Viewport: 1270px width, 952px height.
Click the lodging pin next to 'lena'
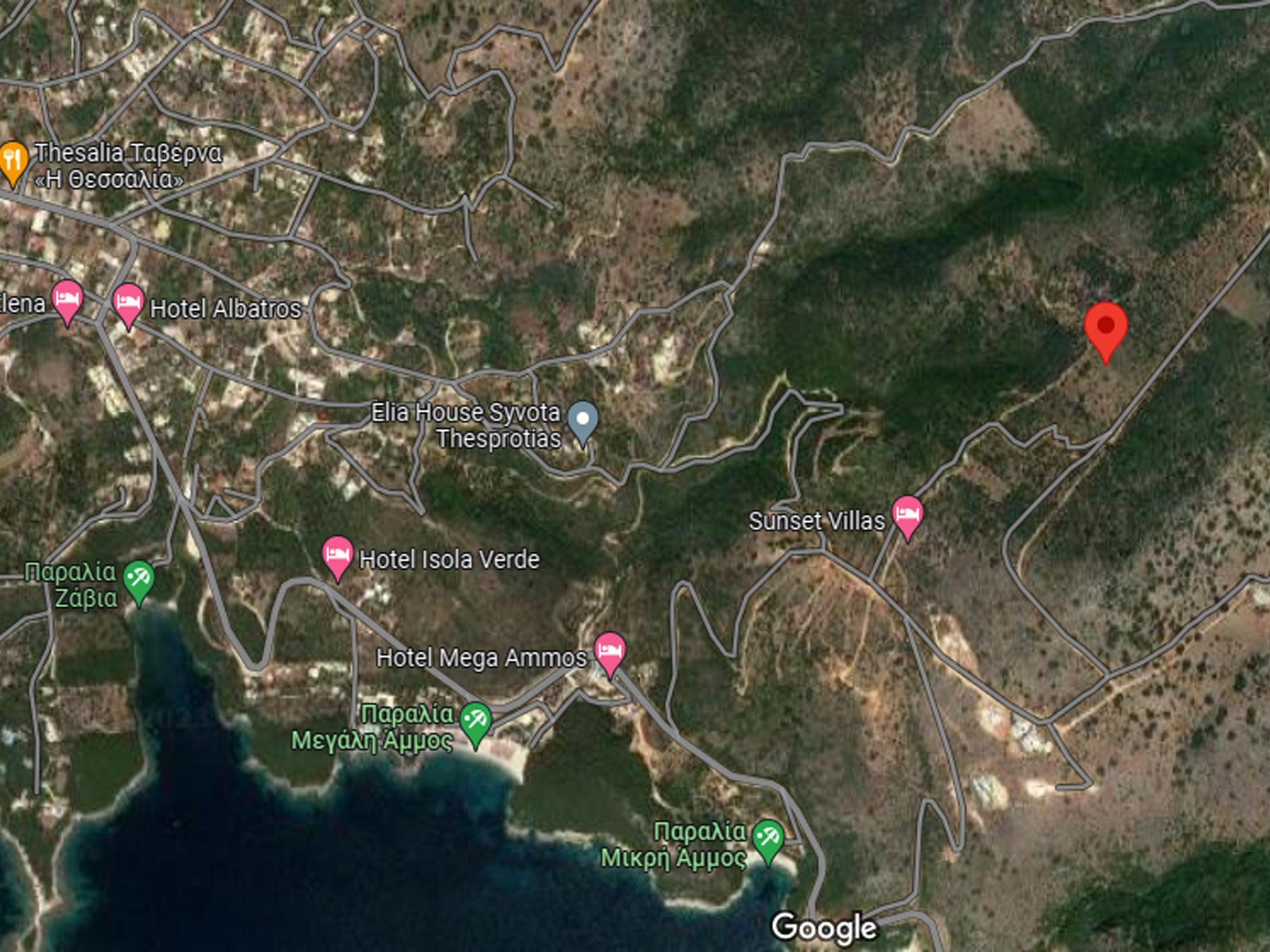coord(68,303)
